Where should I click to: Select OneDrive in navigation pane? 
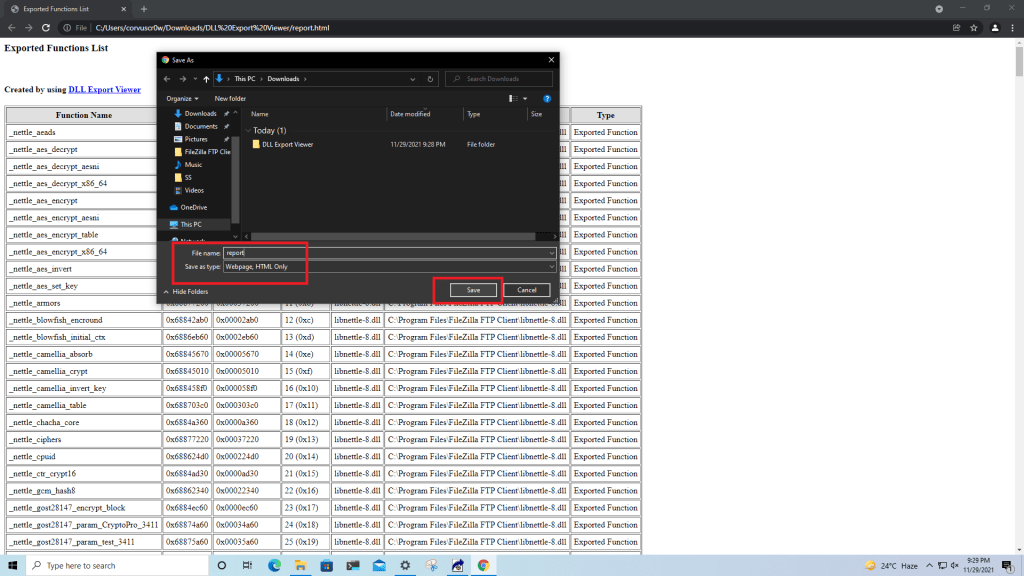coord(193,207)
